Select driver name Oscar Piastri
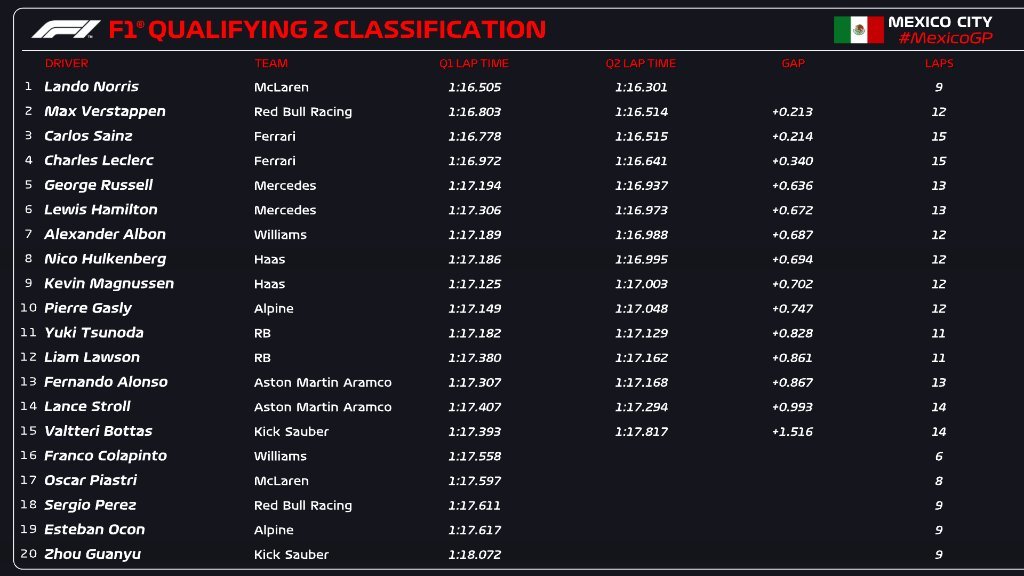1024x576 pixels. click(x=90, y=480)
